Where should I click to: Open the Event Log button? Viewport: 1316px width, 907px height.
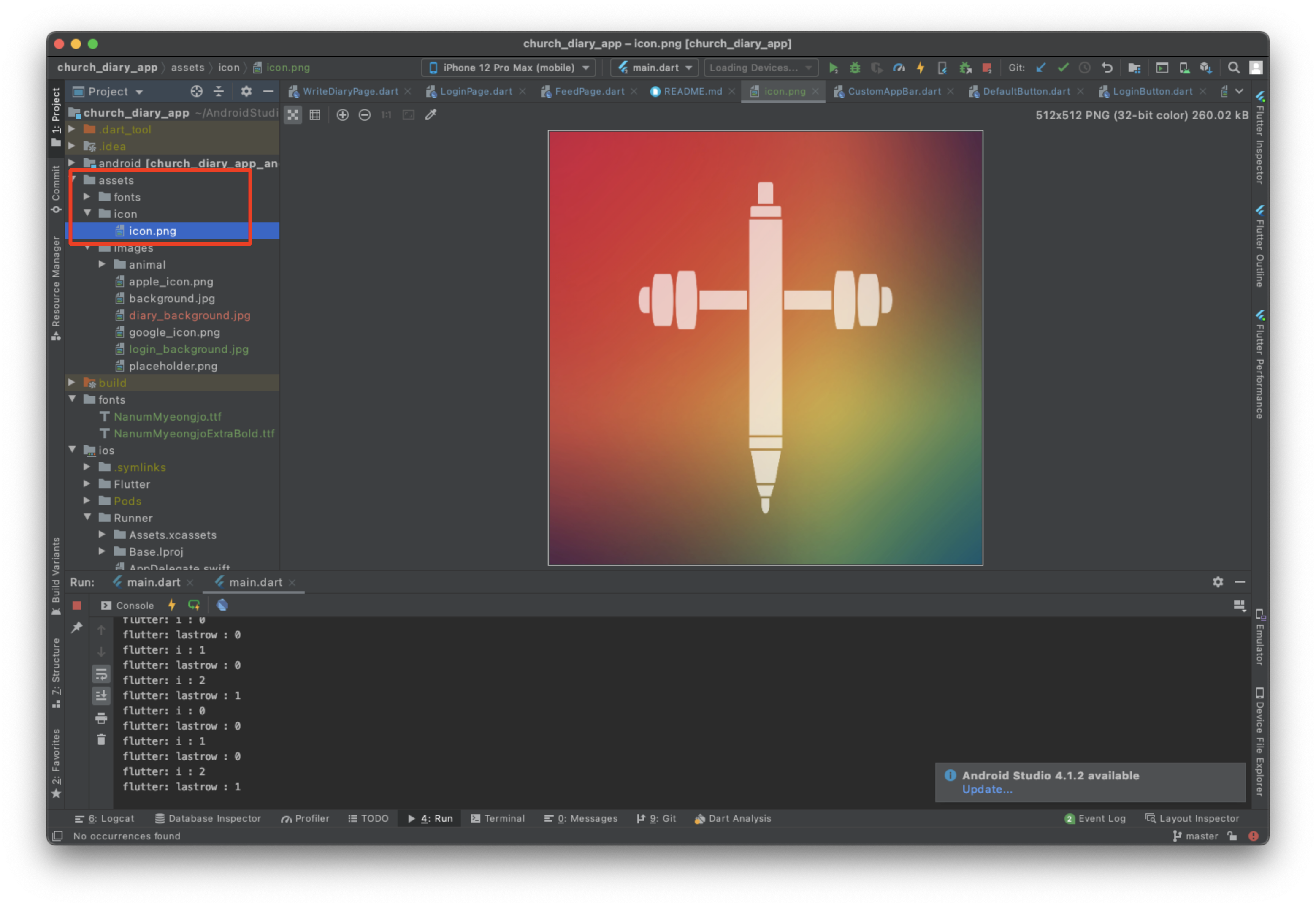coord(1094,818)
